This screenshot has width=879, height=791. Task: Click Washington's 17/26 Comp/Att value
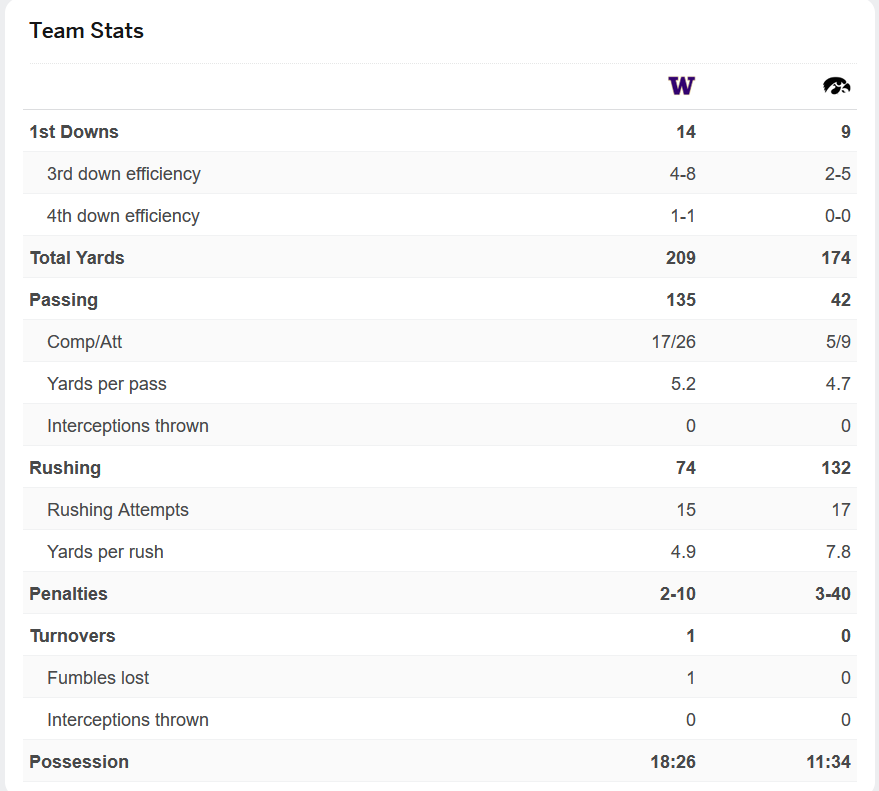pyautogui.click(x=673, y=342)
